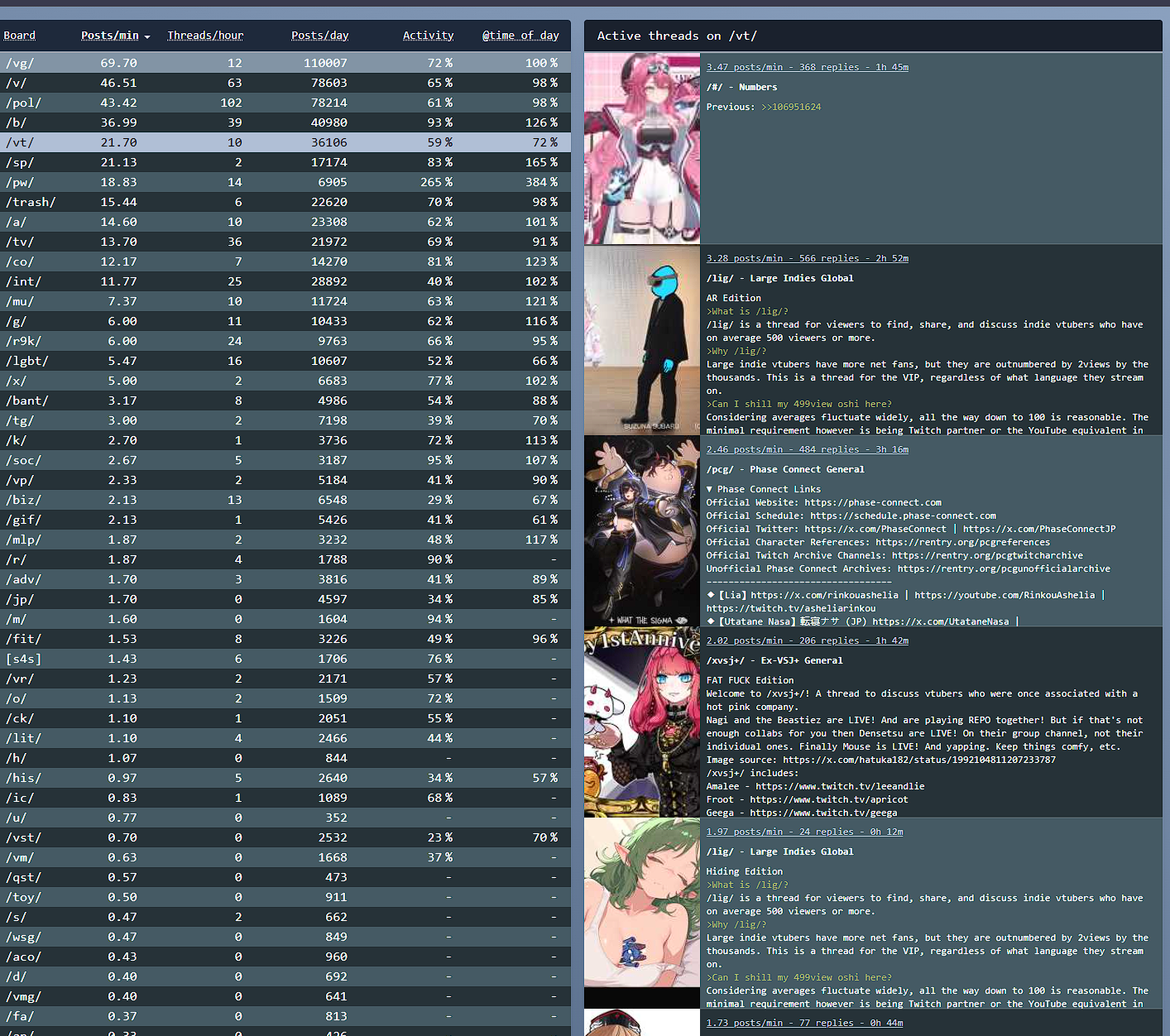Select the /gif/ board row
This screenshot has width=1170, height=1036.
point(285,520)
